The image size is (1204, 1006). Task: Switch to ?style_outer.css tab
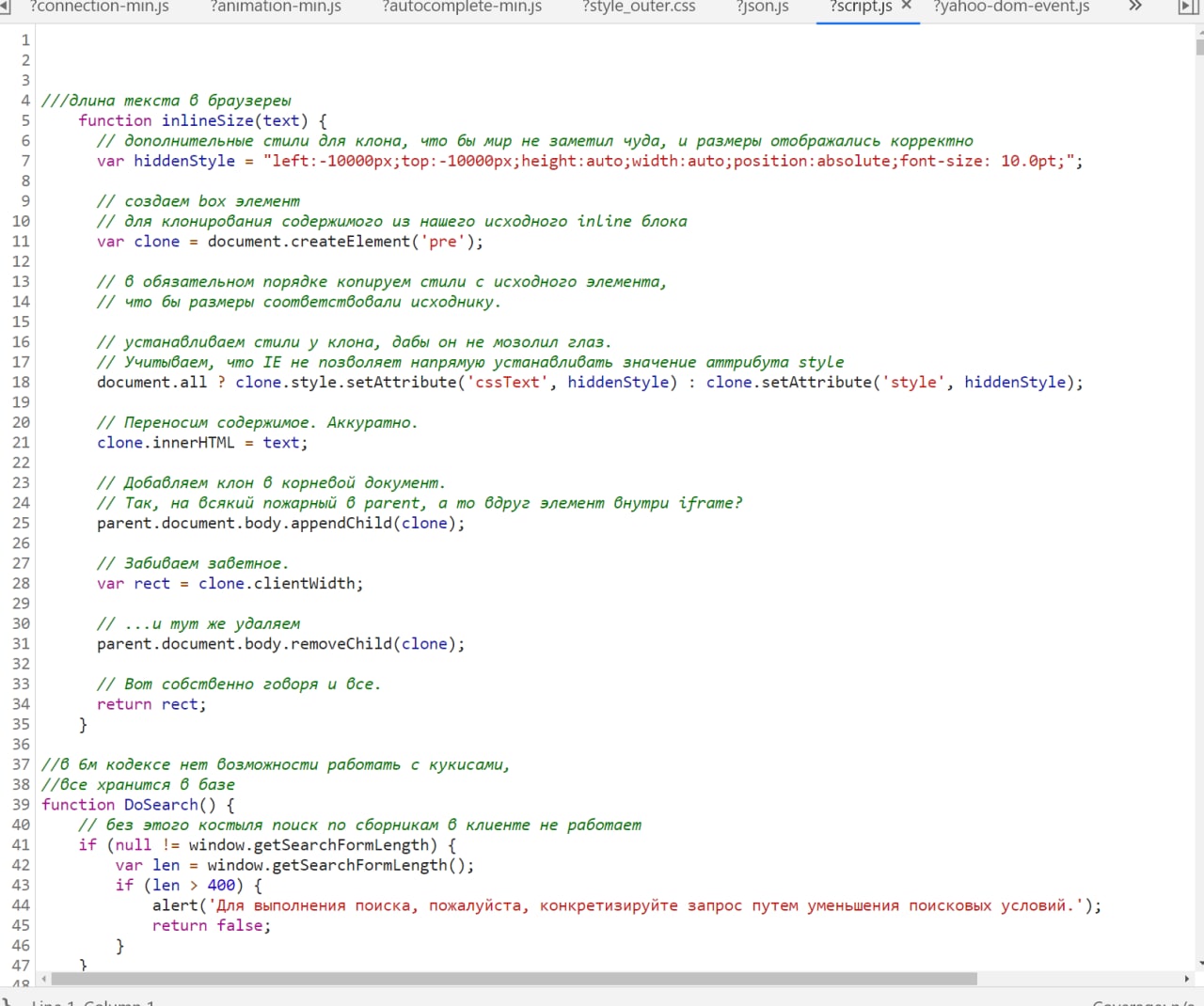click(x=639, y=7)
